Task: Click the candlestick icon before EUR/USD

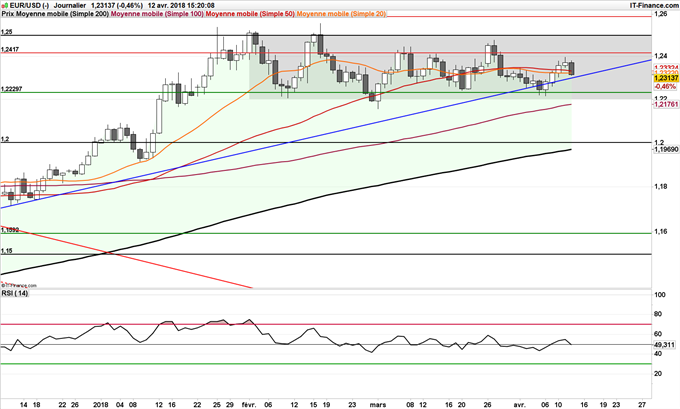Action: (5, 6)
